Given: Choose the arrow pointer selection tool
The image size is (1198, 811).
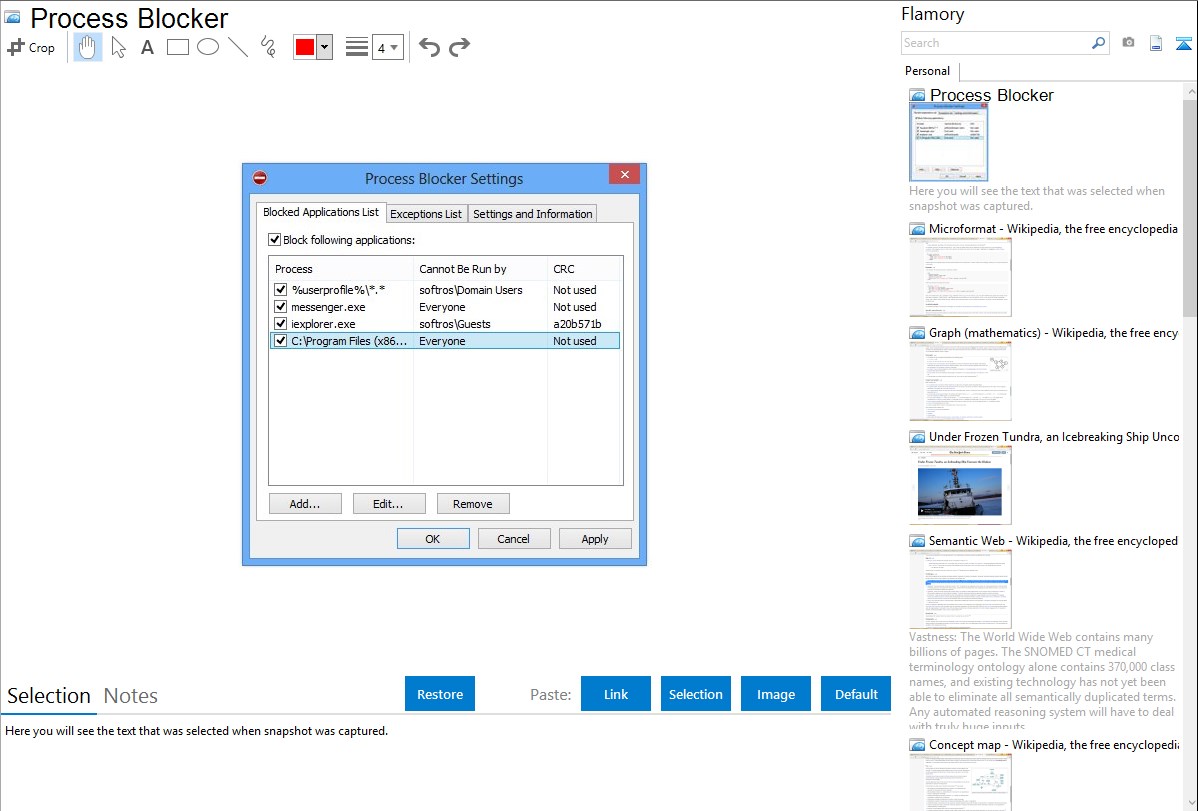Looking at the screenshot, I should 118,47.
